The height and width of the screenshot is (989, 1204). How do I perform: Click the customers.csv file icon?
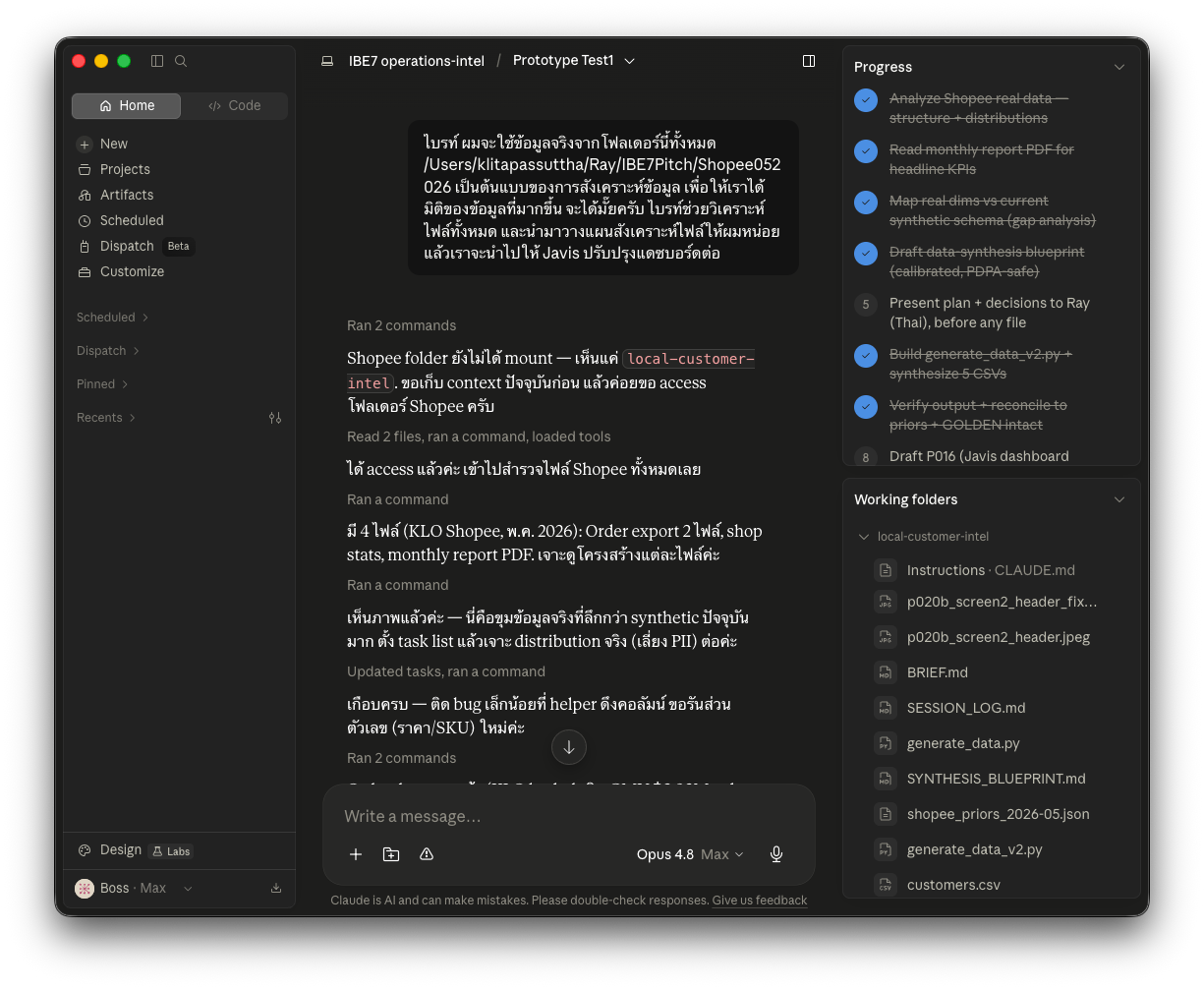click(x=886, y=885)
